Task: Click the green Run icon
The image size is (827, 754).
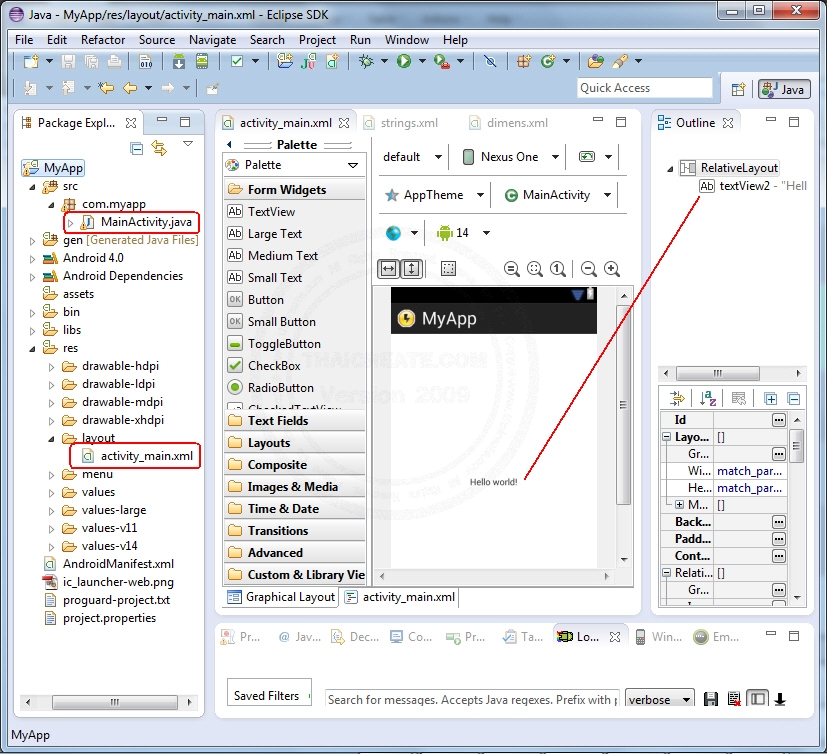Action: click(x=404, y=61)
